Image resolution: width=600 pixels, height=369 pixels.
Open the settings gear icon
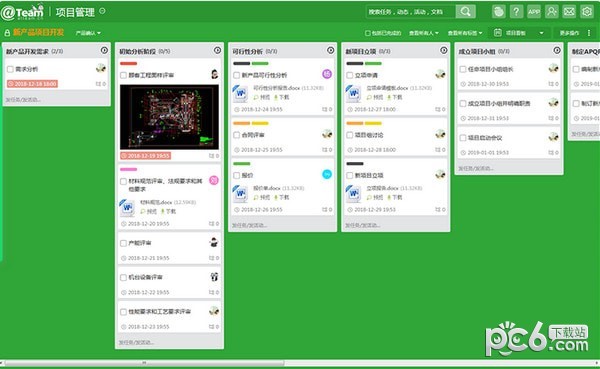click(x=587, y=11)
